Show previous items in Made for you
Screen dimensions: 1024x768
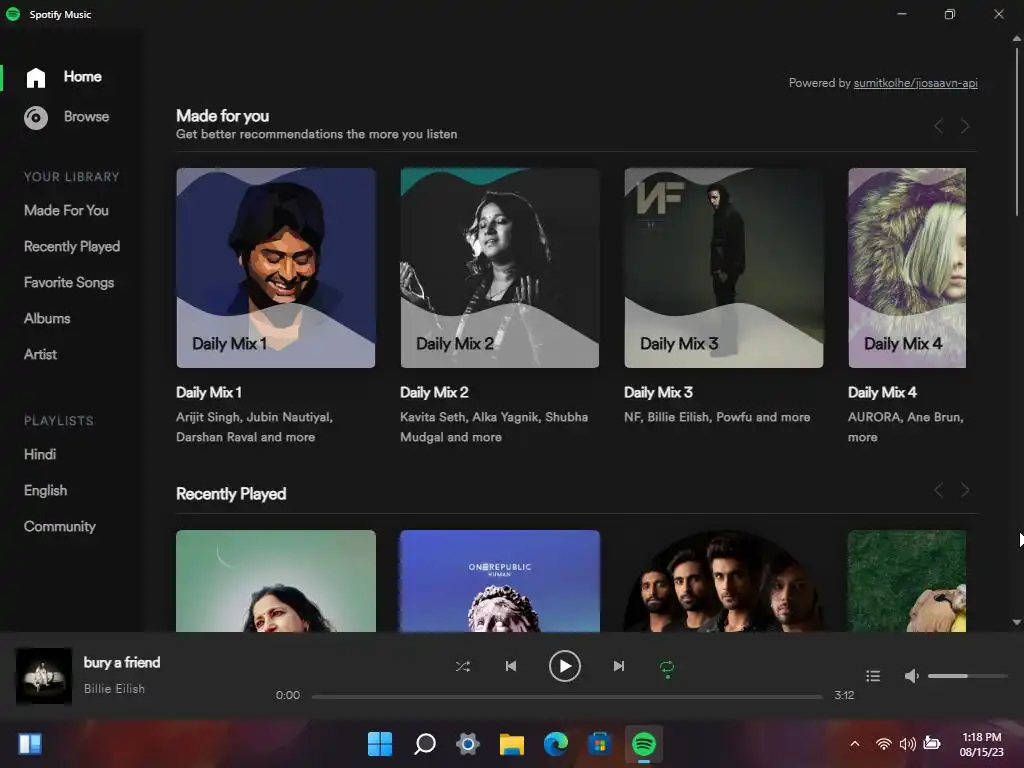click(x=938, y=126)
